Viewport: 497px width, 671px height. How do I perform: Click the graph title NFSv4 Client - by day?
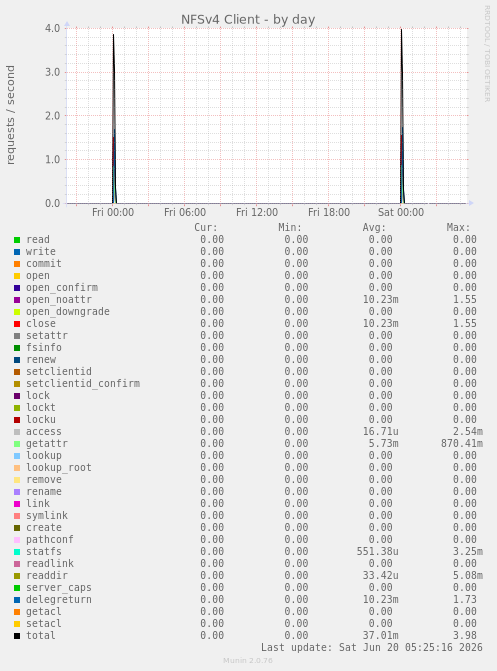tap(248, 20)
